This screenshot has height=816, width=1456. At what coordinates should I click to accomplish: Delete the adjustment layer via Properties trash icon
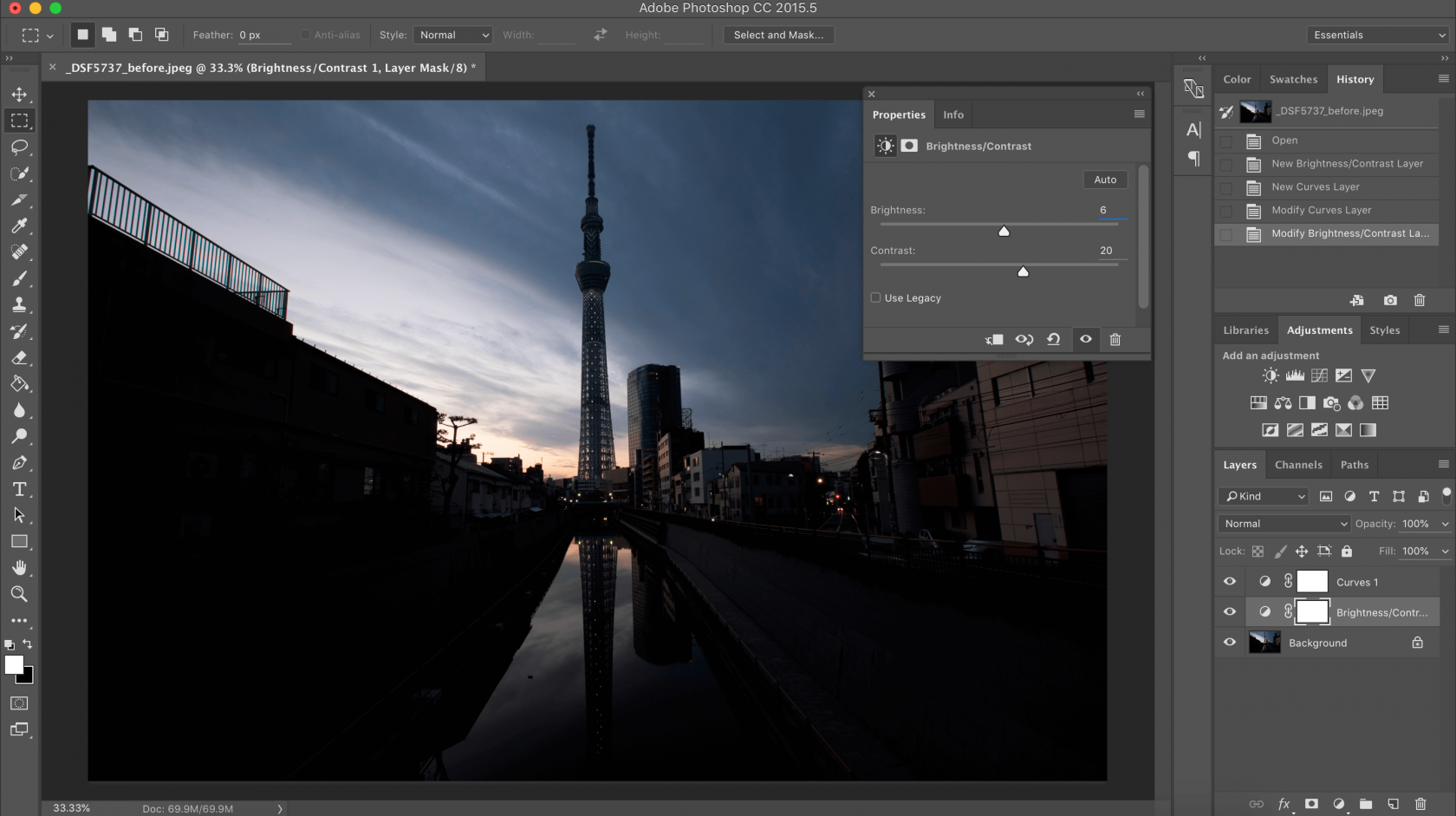[x=1115, y=339]
